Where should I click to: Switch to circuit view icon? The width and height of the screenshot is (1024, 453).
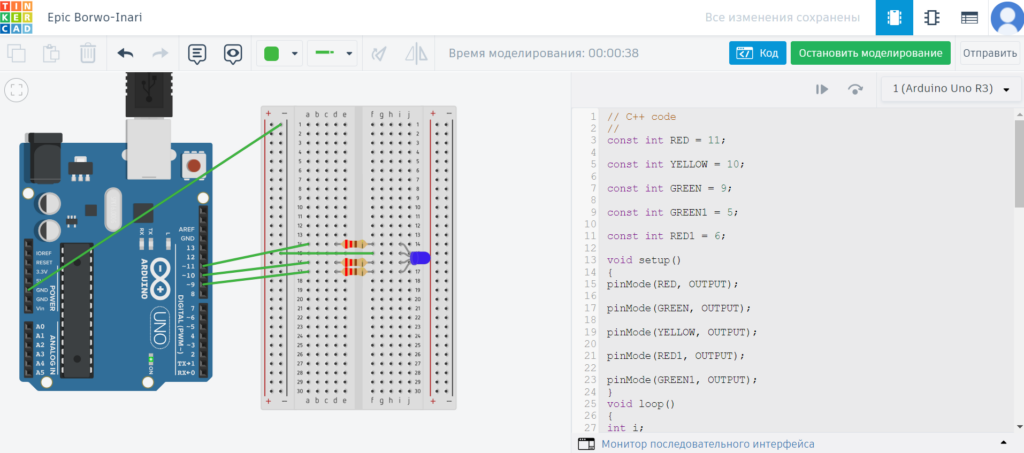(x=894, y=18)
